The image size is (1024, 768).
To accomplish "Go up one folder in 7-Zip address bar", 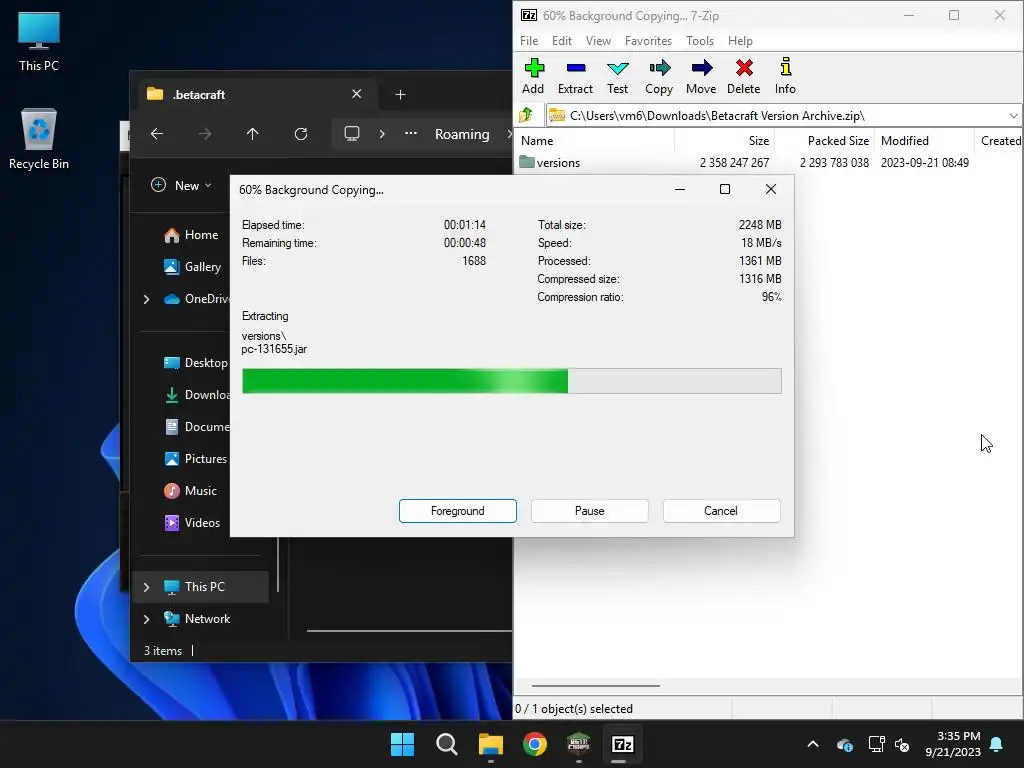I will coord(526,116).
